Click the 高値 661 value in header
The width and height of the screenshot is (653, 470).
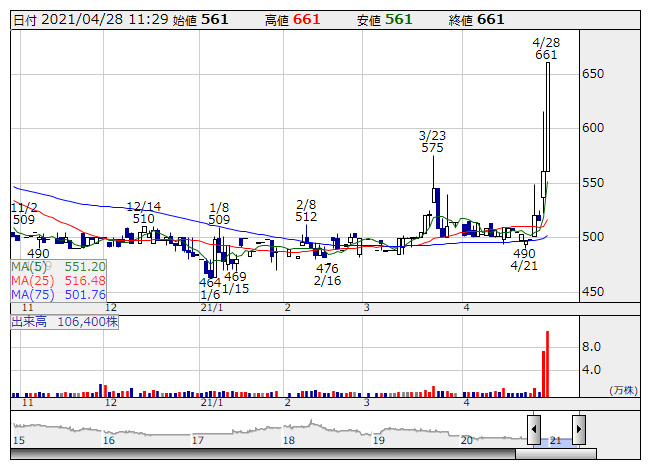point(293,20)
